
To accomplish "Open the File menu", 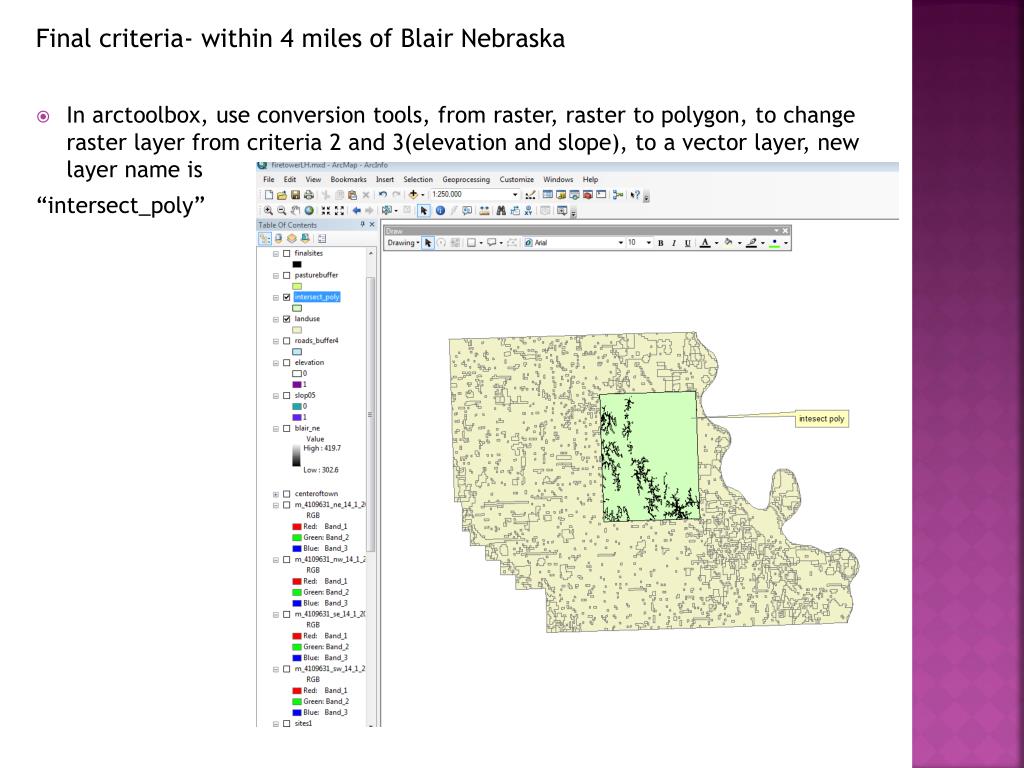I will pyautogui.click(x=268, y=180).
